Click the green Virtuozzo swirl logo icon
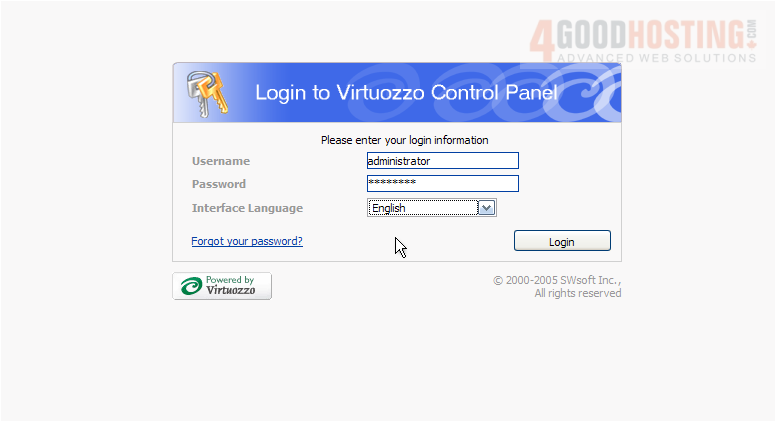776x422 pixels. pyautogui.click(x=191, y=286)
